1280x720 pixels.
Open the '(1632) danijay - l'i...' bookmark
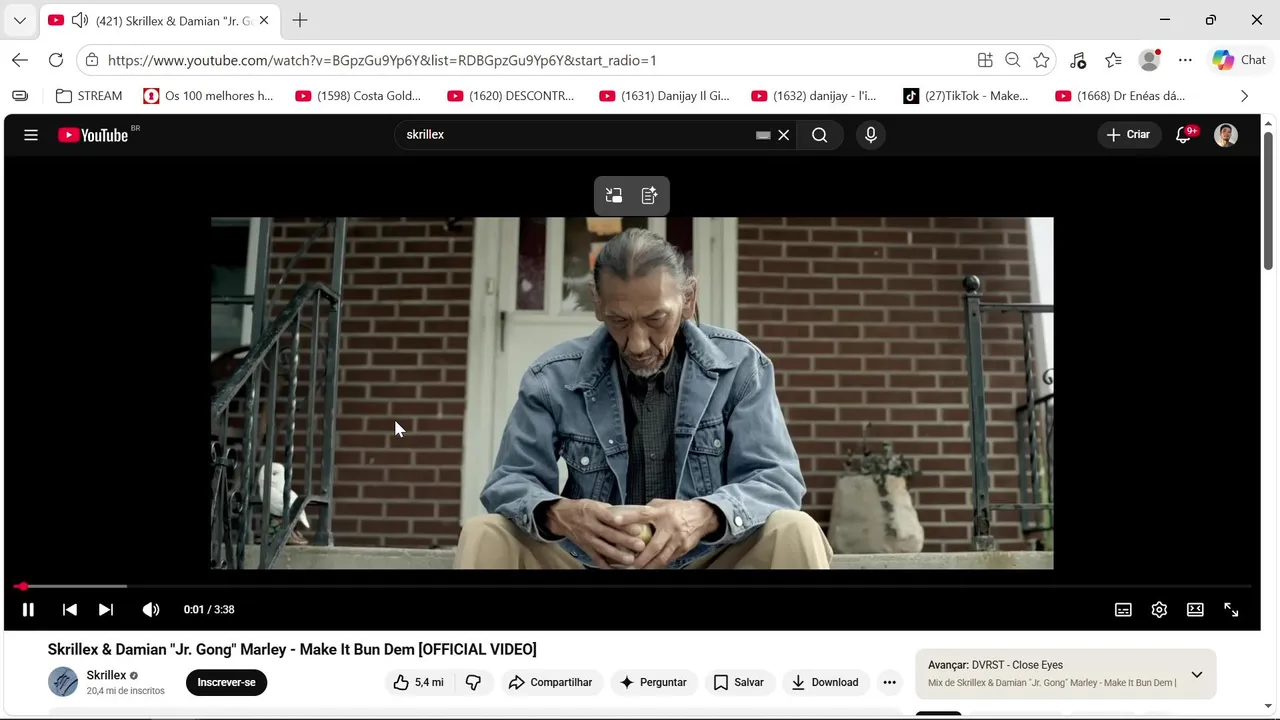point(814,96)
